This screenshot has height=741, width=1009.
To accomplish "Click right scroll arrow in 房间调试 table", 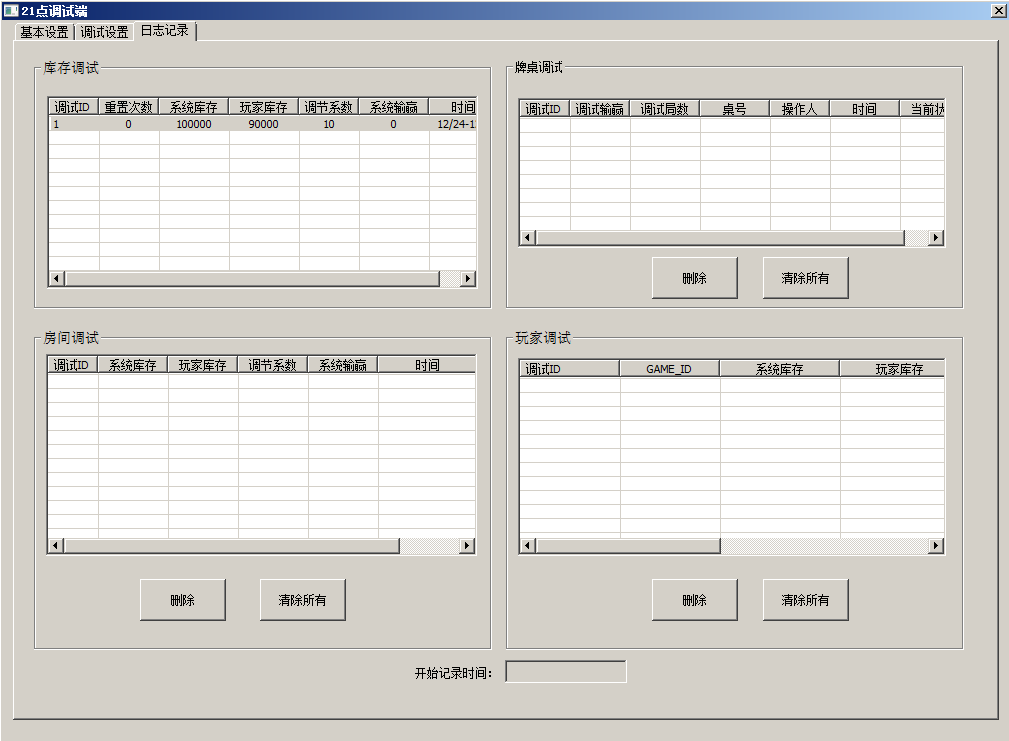I will (467, 546).
